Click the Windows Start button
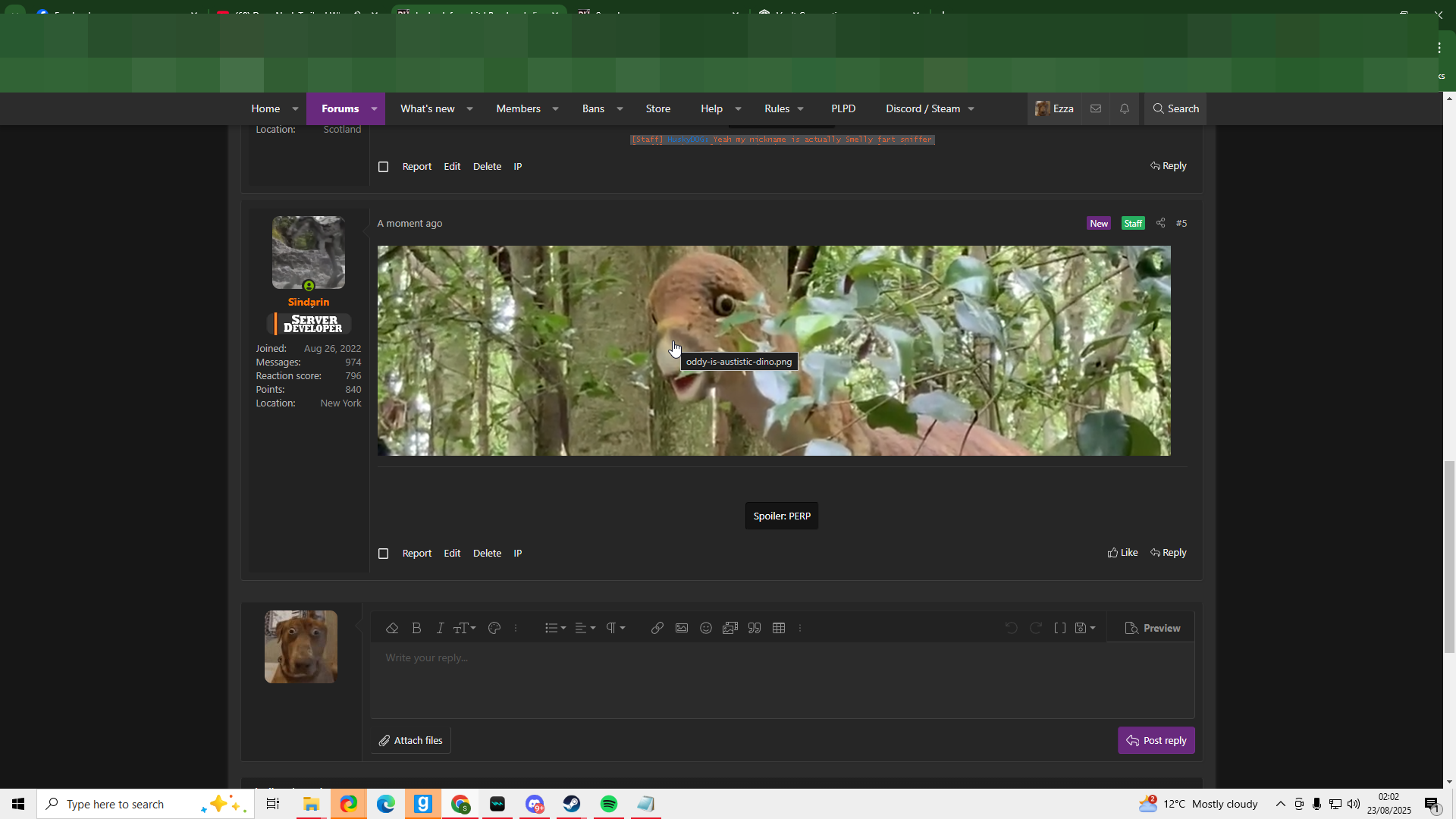1456x819 pixels. click(x=18, y=804)
